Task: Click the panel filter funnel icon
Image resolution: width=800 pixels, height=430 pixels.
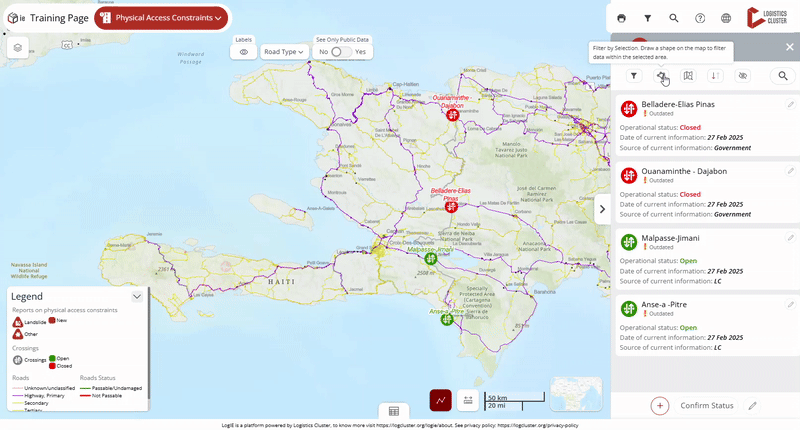Action: (634, 76)
